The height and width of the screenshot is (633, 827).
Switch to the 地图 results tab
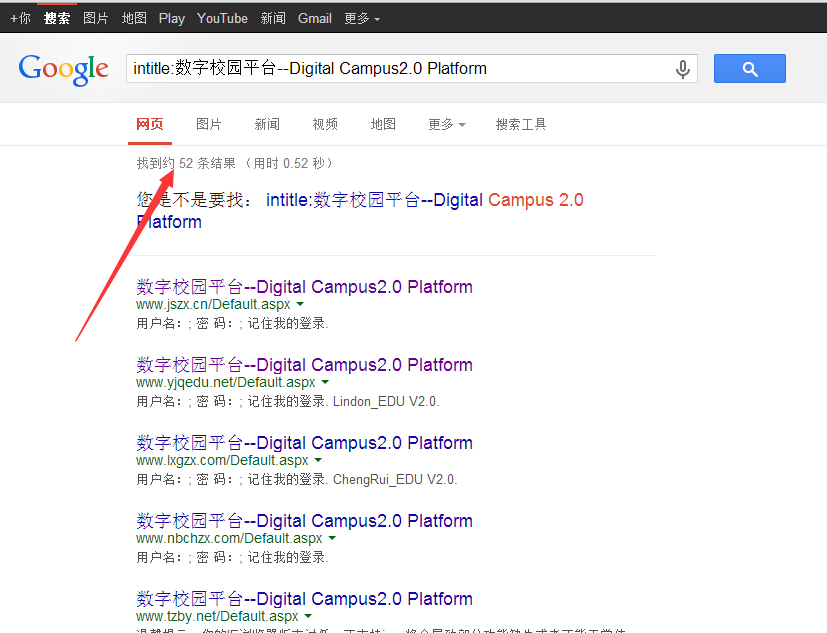383,124
